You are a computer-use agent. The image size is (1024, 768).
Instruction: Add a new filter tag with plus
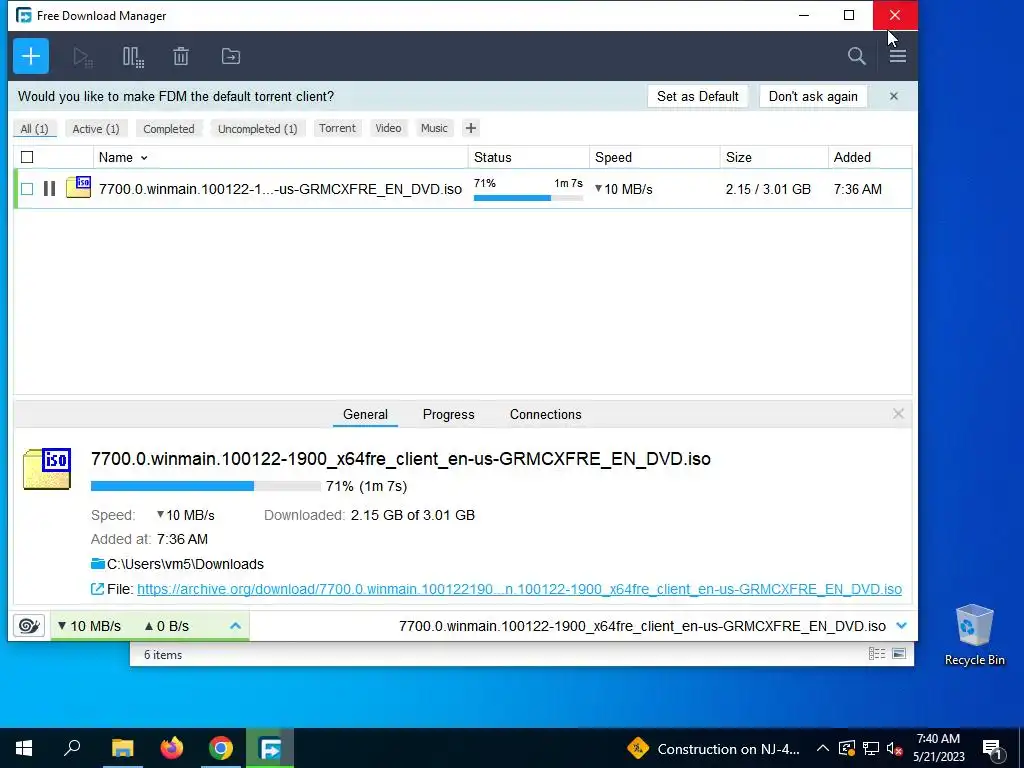471,128
